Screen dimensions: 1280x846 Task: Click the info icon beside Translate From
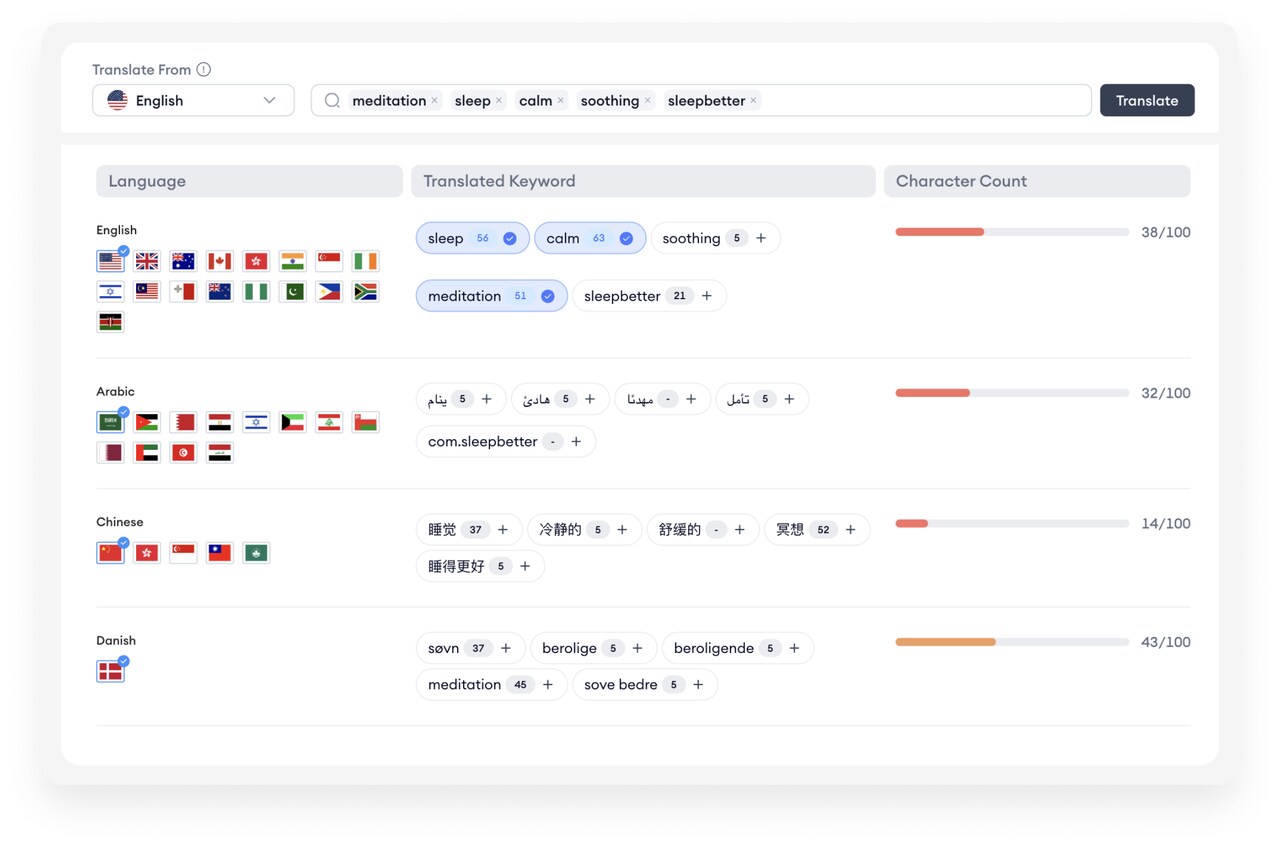pyautogui.click(x=204, y=69)
